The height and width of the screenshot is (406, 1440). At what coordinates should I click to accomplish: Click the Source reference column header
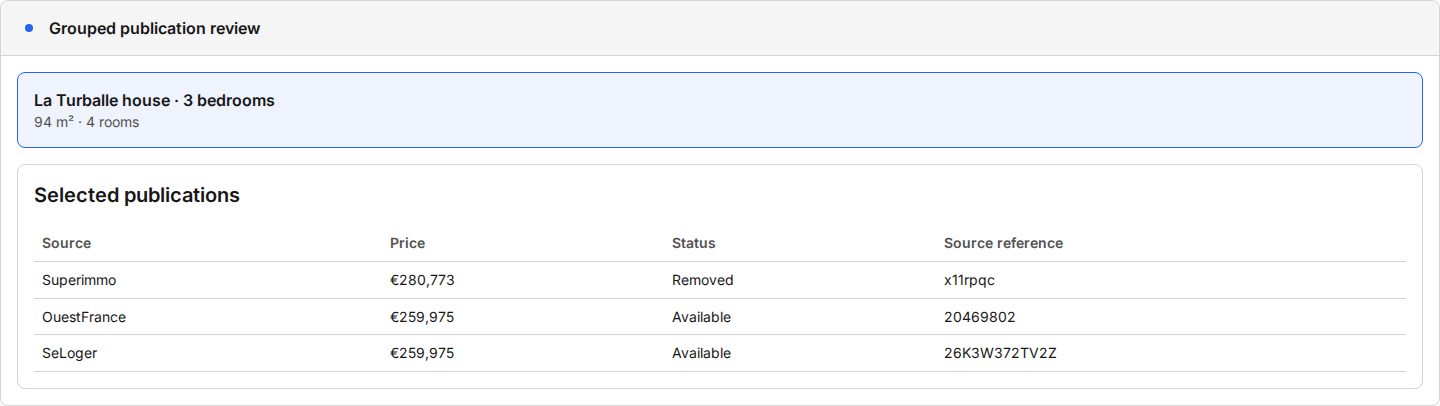point(1003,243)
